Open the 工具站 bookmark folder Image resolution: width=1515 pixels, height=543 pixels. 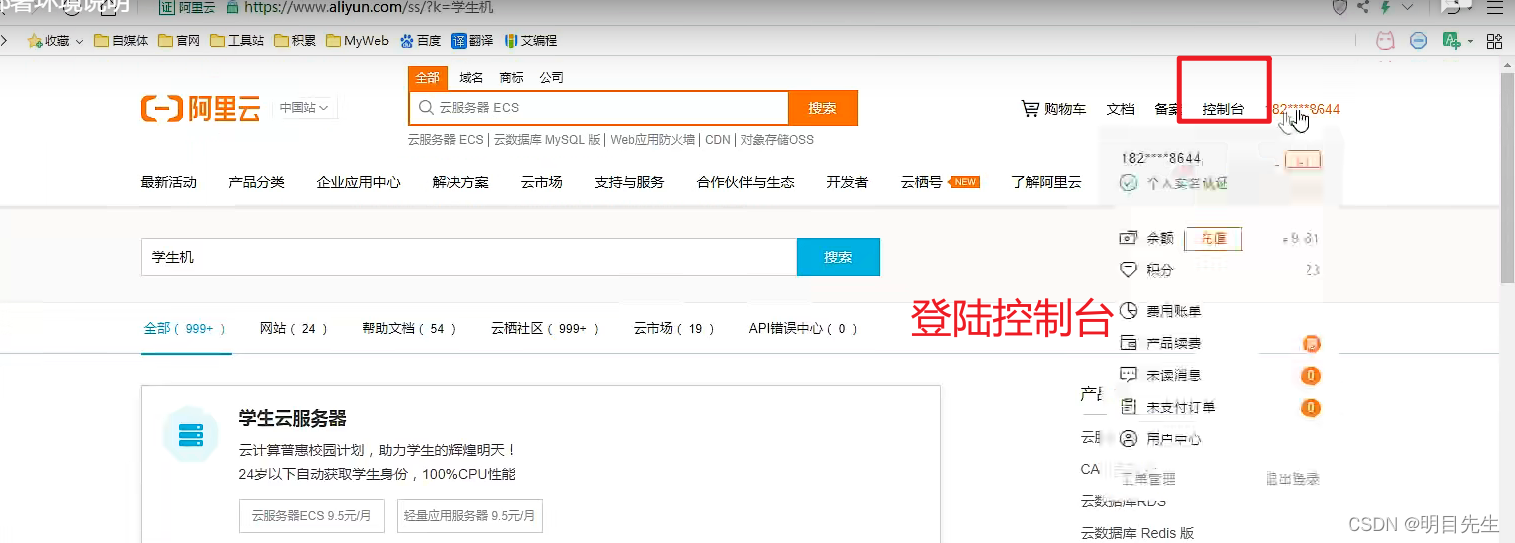(237, 41)
